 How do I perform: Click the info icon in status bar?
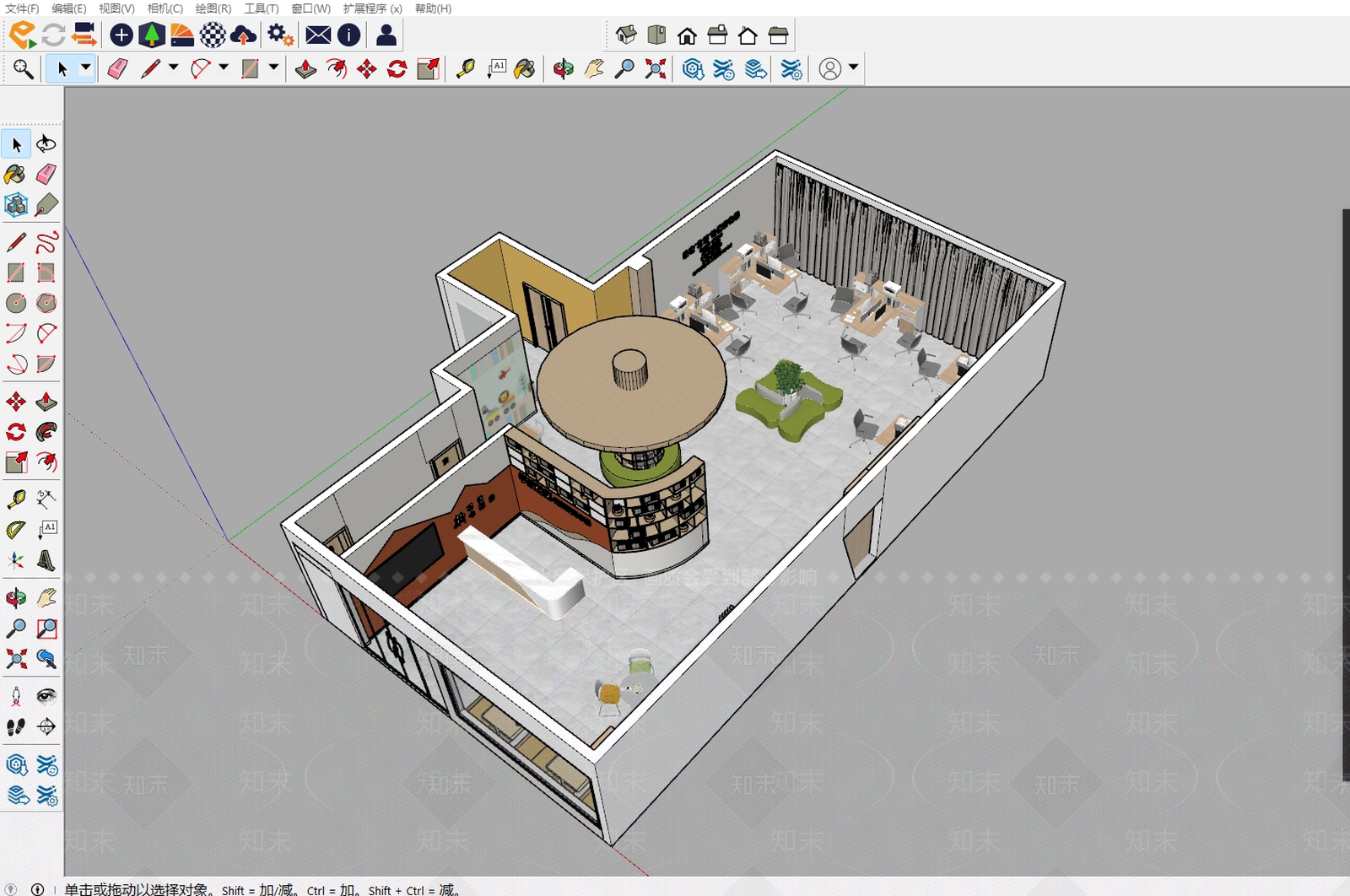[37, 889]
